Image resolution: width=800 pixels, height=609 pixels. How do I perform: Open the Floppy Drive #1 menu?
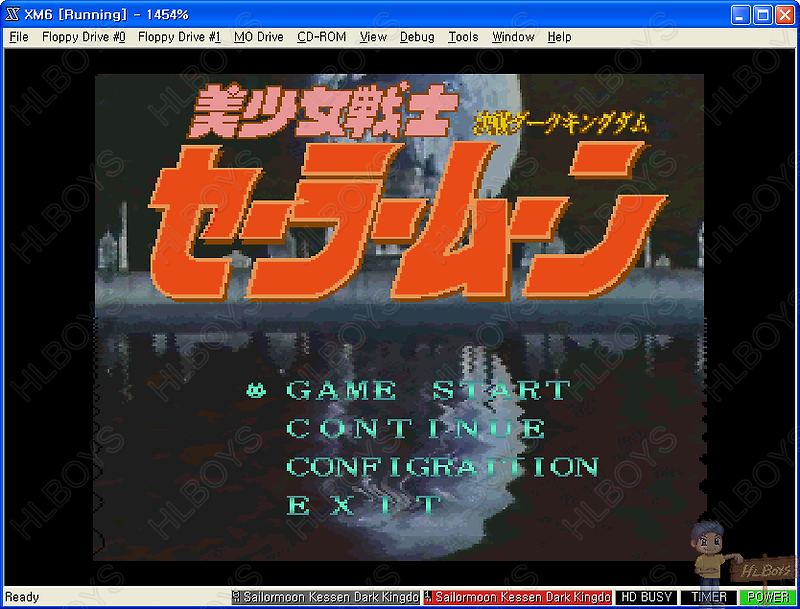180,37
